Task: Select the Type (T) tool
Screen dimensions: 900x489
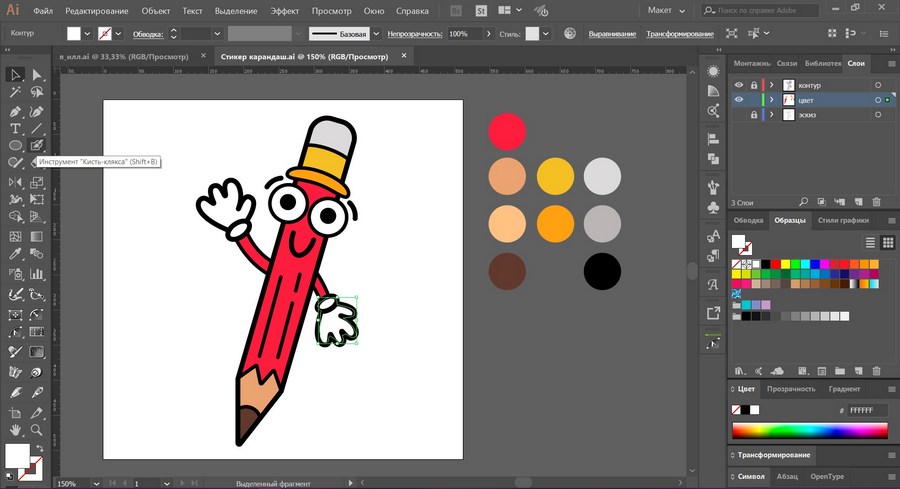Action: 15,129
